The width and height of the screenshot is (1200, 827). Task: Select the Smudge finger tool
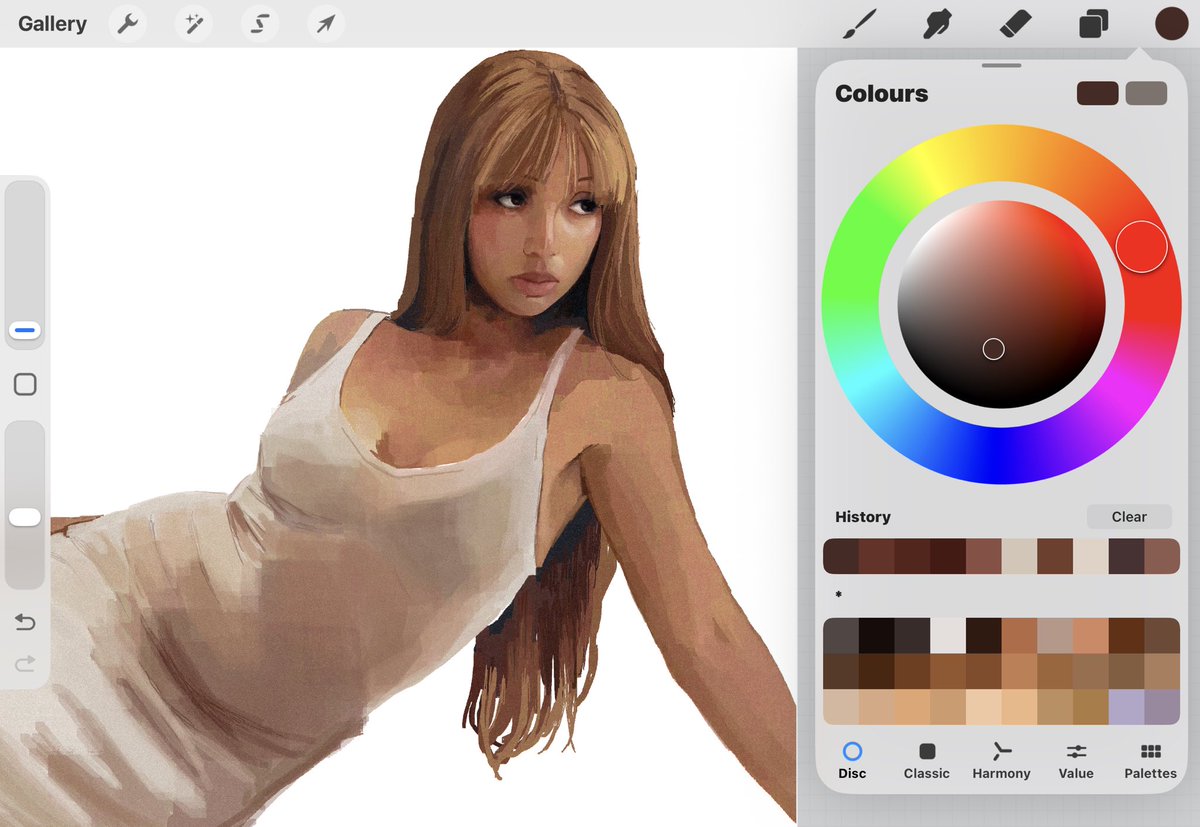coord(937,24)
